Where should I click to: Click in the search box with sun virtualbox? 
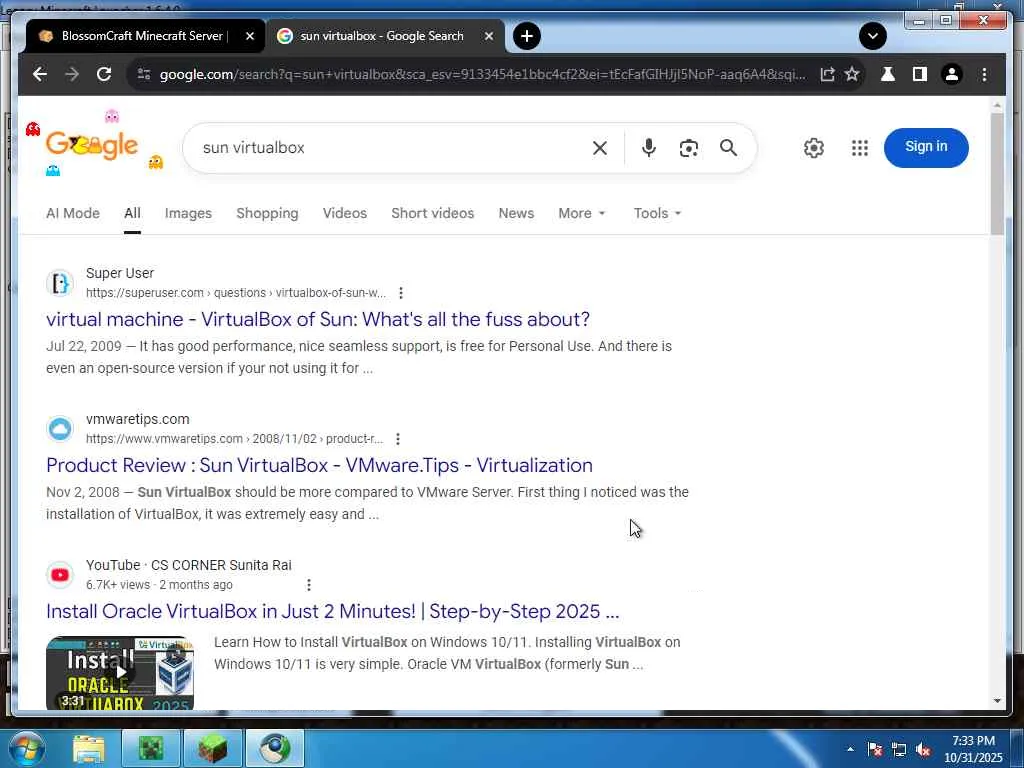[x=392, y=148]
